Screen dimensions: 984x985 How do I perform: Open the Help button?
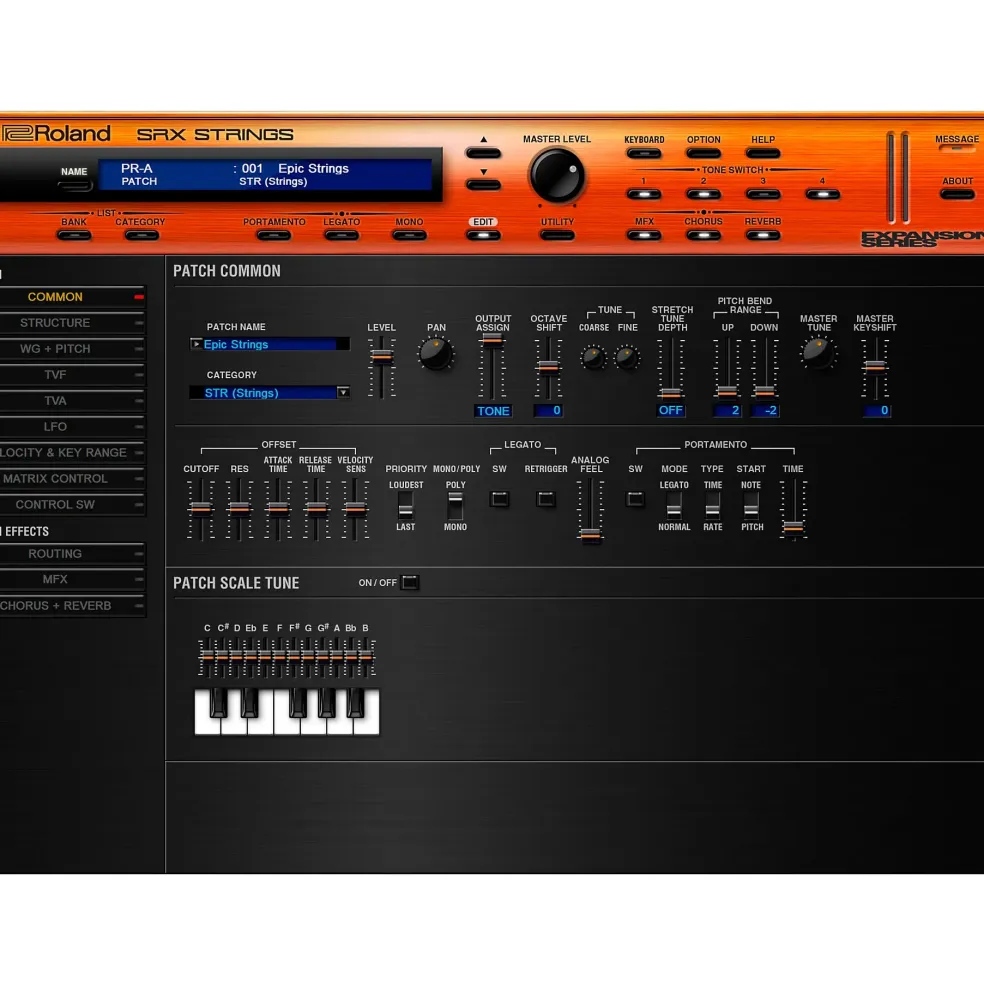point(762,153)
